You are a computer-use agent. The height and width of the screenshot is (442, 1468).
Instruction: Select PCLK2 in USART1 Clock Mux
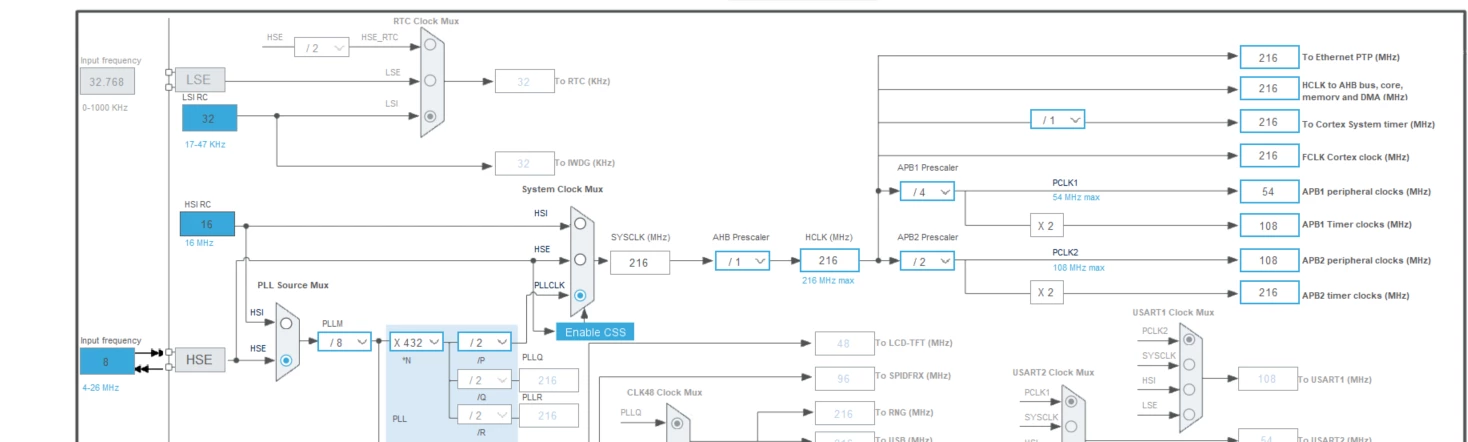click(x=1188, y=339)
